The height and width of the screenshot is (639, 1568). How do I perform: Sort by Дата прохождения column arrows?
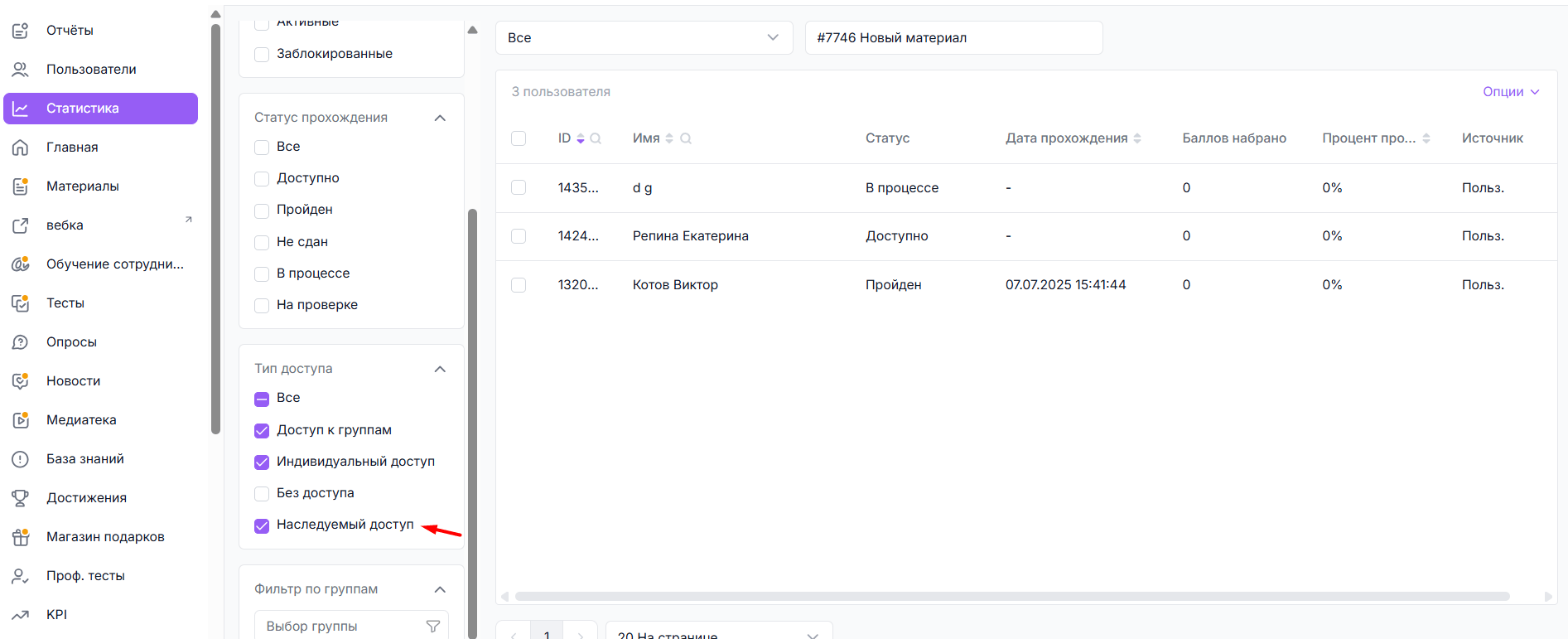1137,138
